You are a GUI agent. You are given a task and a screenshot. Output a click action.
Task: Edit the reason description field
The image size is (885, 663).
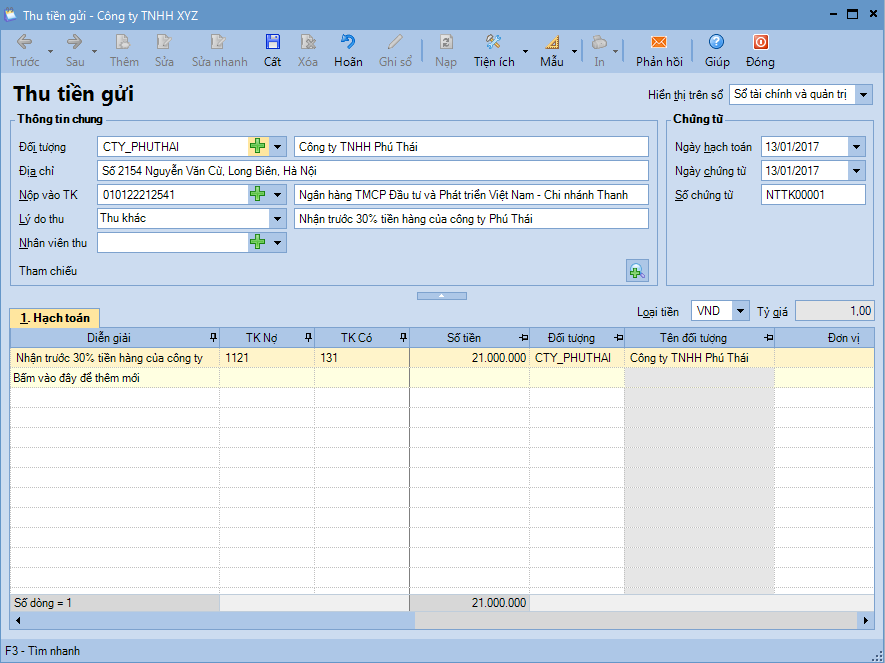471,218
